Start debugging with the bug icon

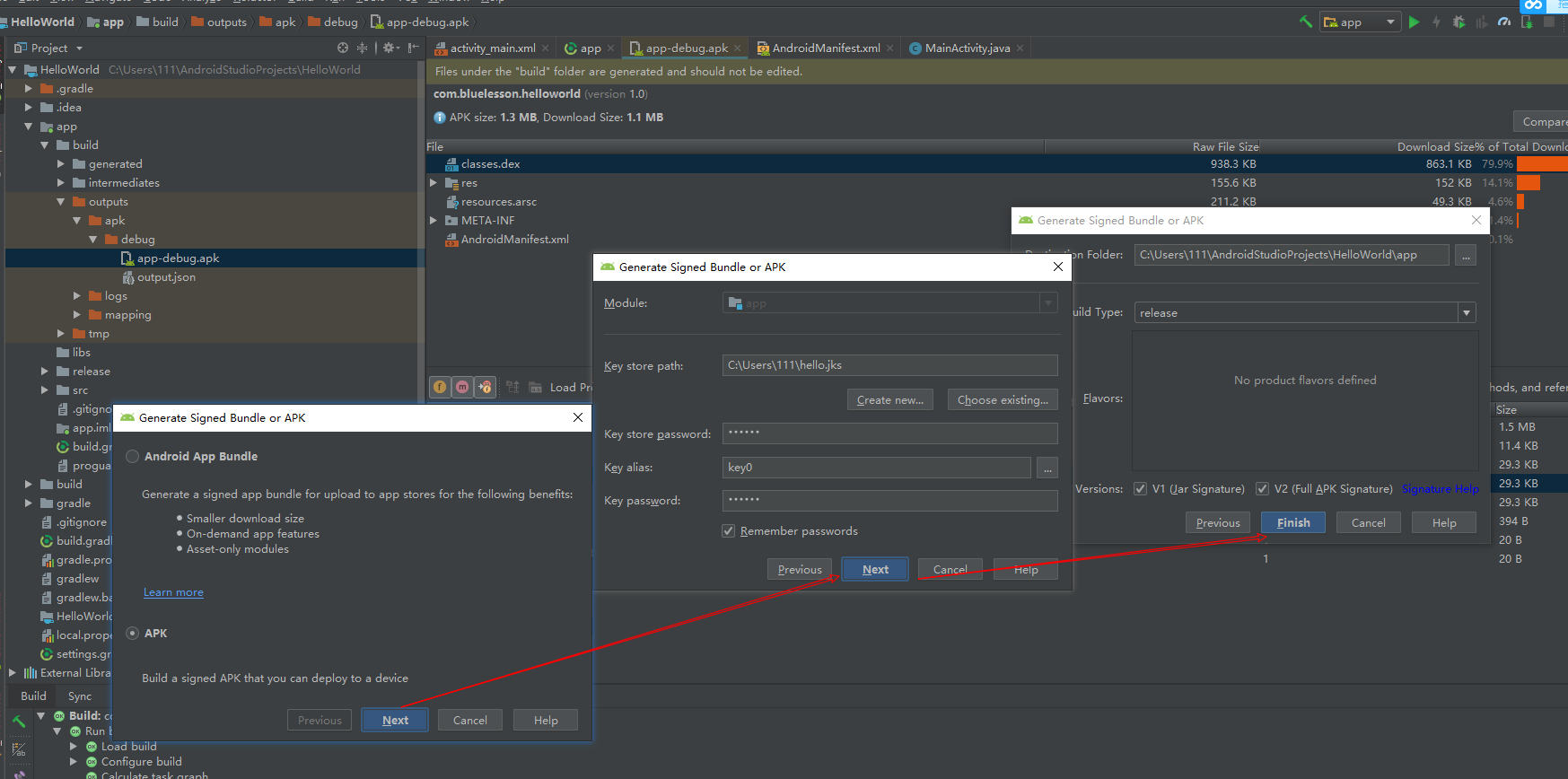(x=1459, y=22)
